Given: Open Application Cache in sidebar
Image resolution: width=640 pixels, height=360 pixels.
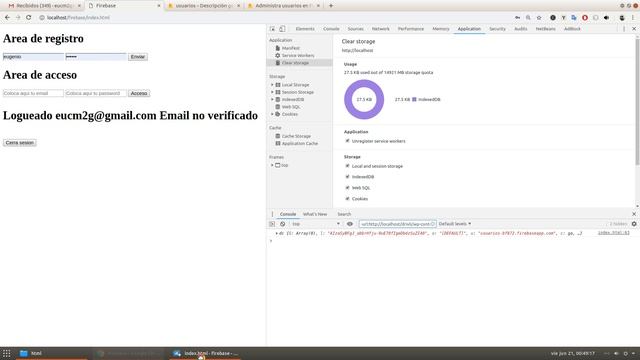Looking at the screenshot, I should (x=300, y=144).
